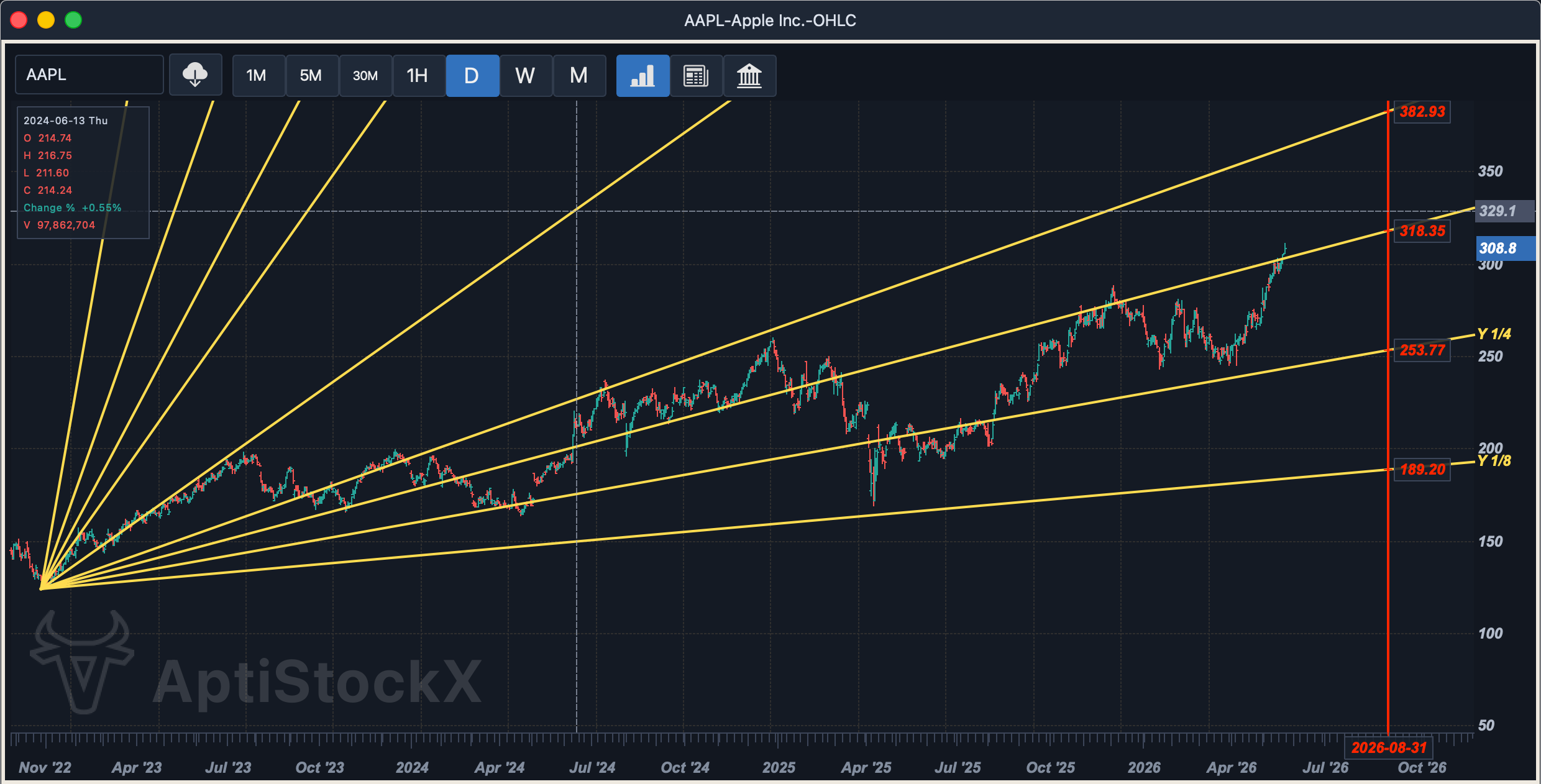Image resolution: width=1541 pixels, height=784 pixels.
Task: Click the Apr '26 time axis label
Action: 1232,768
